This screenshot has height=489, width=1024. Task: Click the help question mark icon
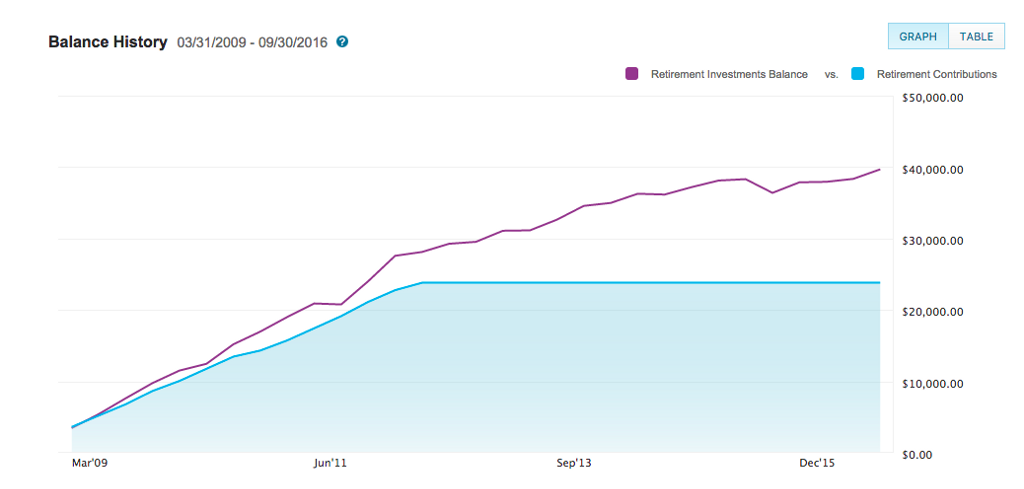click(x=342, y=42)
